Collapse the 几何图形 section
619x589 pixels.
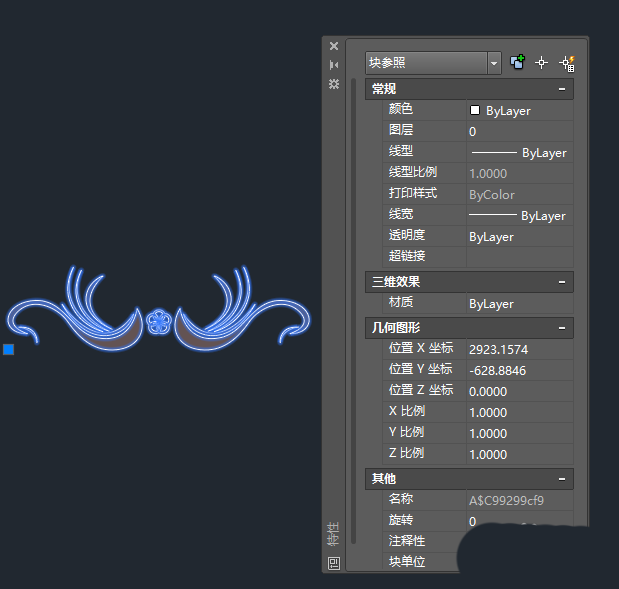click(x=562, y=328)
